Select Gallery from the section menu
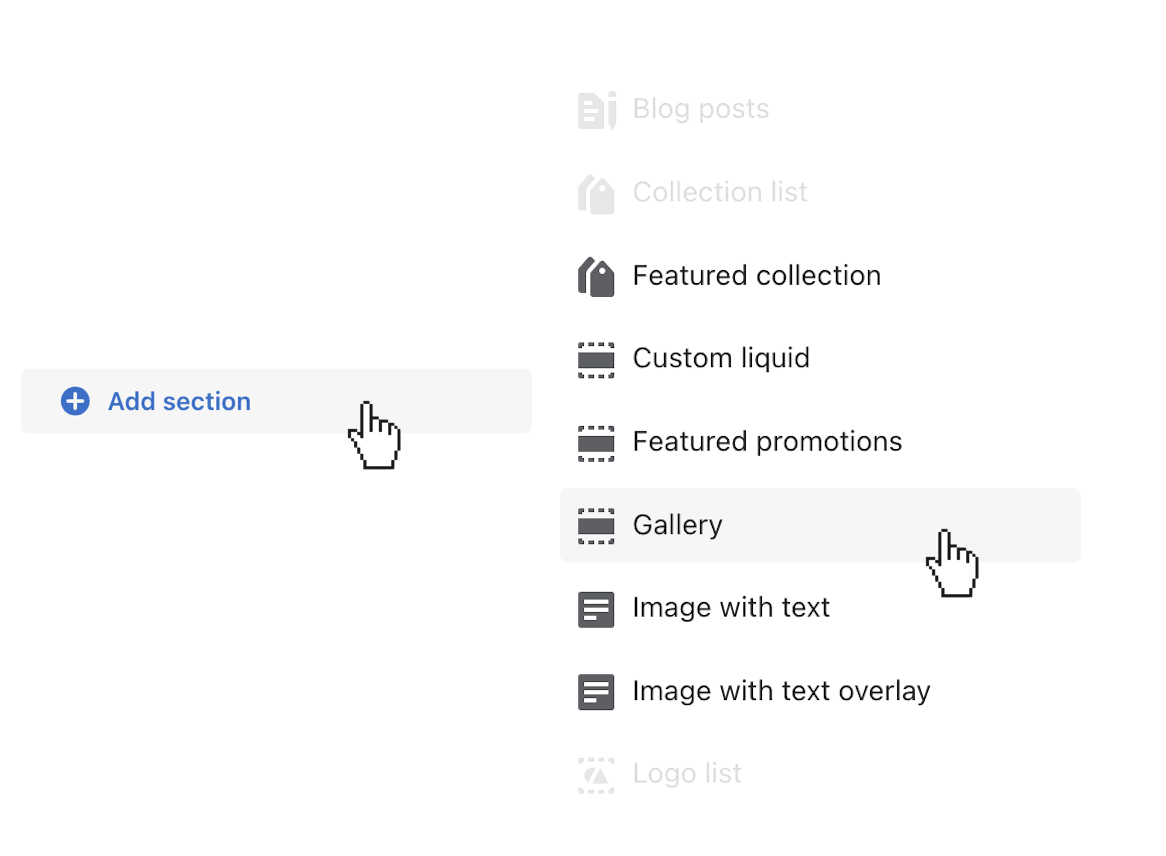1166x856 pixels. point(677,525)
